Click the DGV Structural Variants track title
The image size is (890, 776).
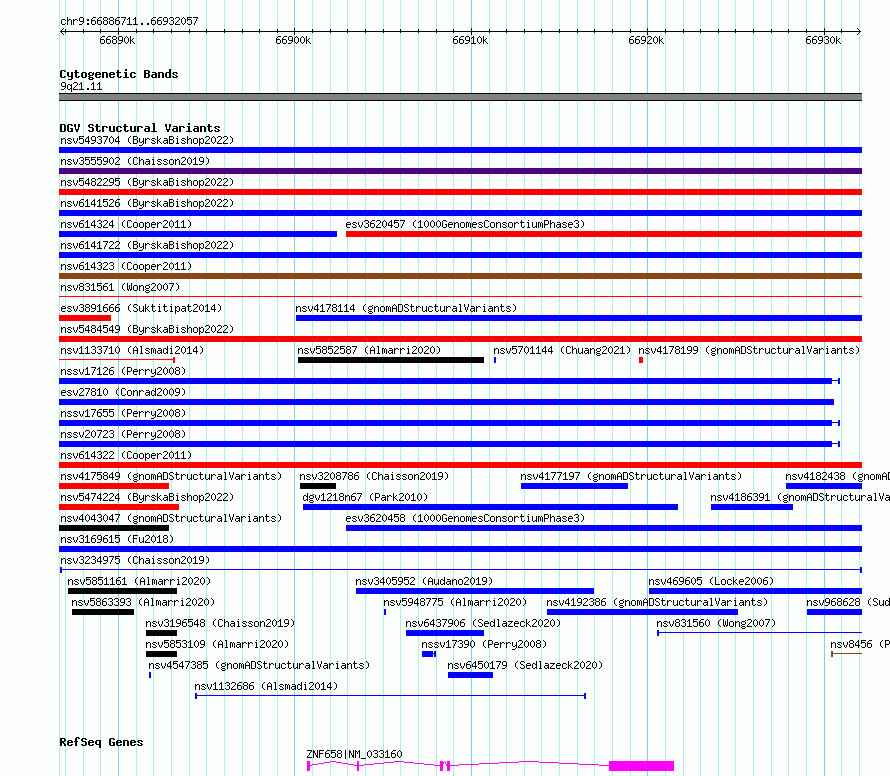point(140,128)
